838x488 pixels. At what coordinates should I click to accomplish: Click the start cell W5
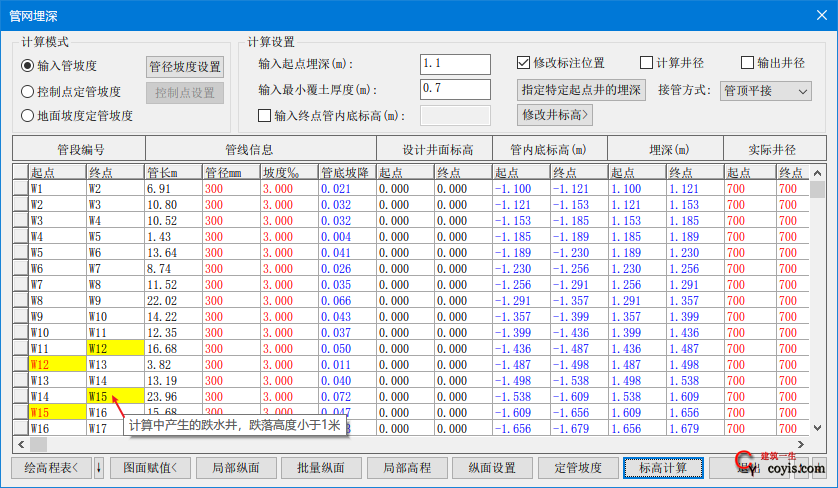click(x=57, y=252)
